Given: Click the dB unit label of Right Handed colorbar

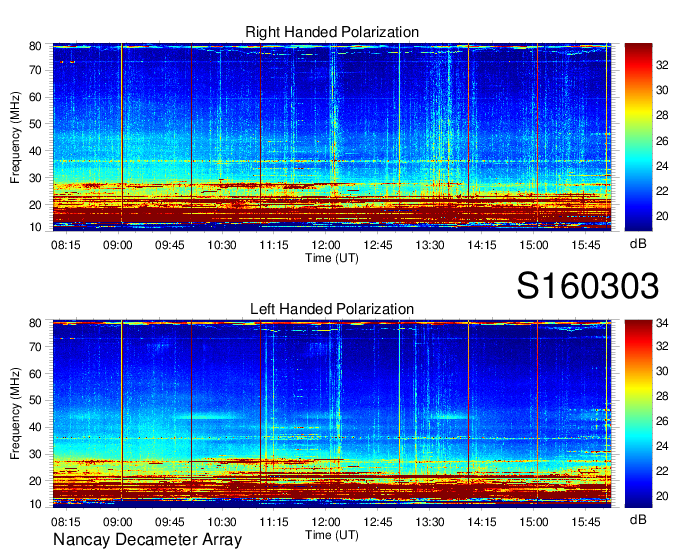Looking at the screenshot, I should point(638,244).
